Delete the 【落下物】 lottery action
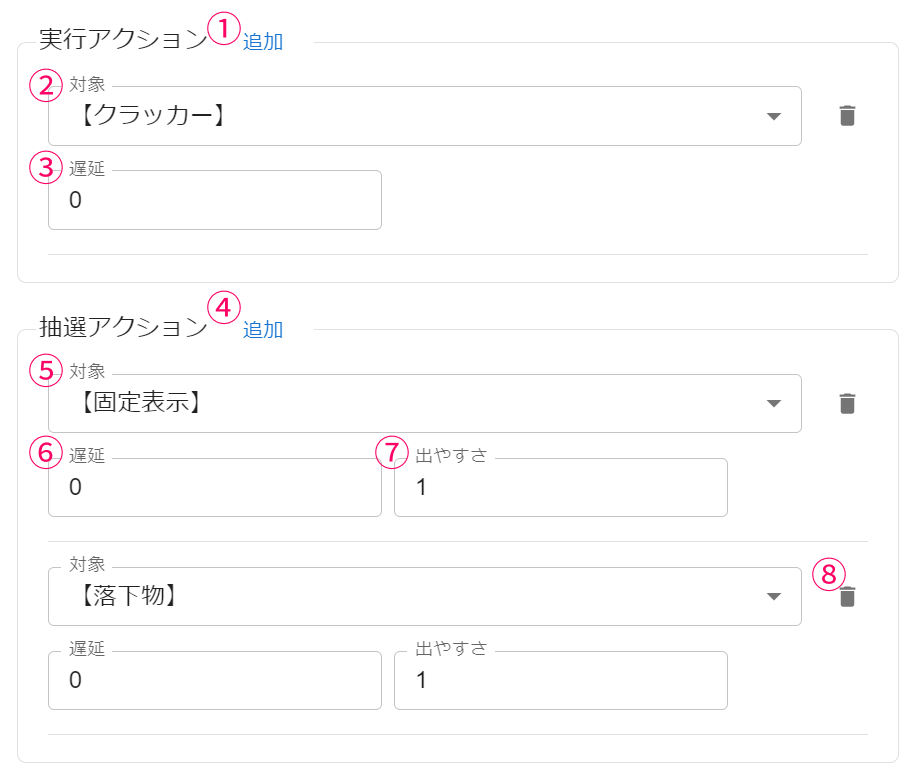The height and width of the screenshot is (777, 910). pos(847,597)
